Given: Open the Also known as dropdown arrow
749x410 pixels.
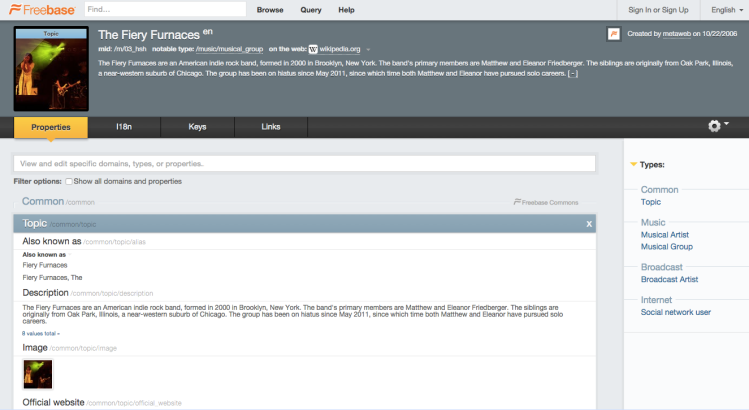Looking at the screenshot, I should coord(69,255).
